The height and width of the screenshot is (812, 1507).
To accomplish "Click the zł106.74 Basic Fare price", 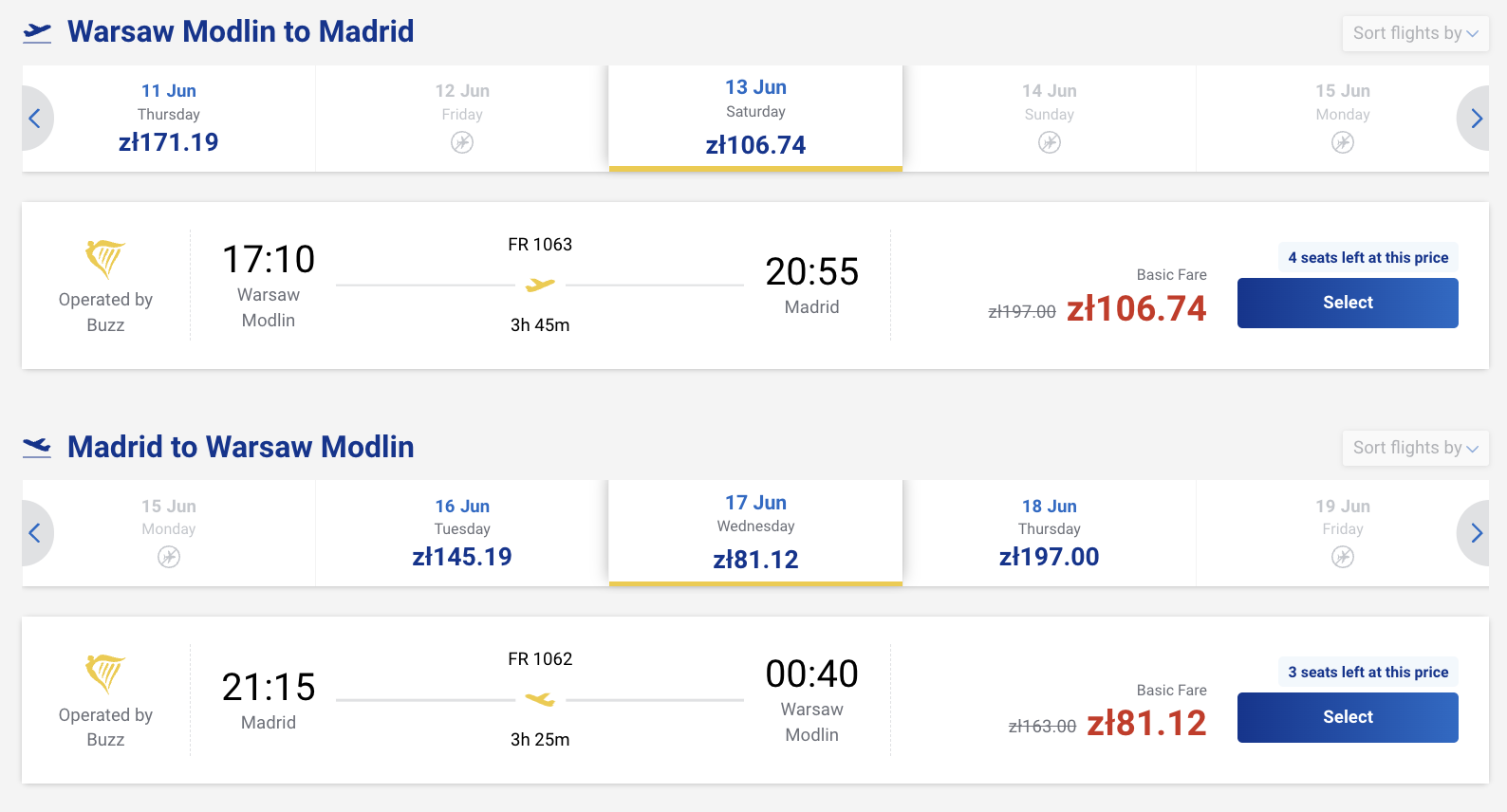I will (x=1136, y=308).
